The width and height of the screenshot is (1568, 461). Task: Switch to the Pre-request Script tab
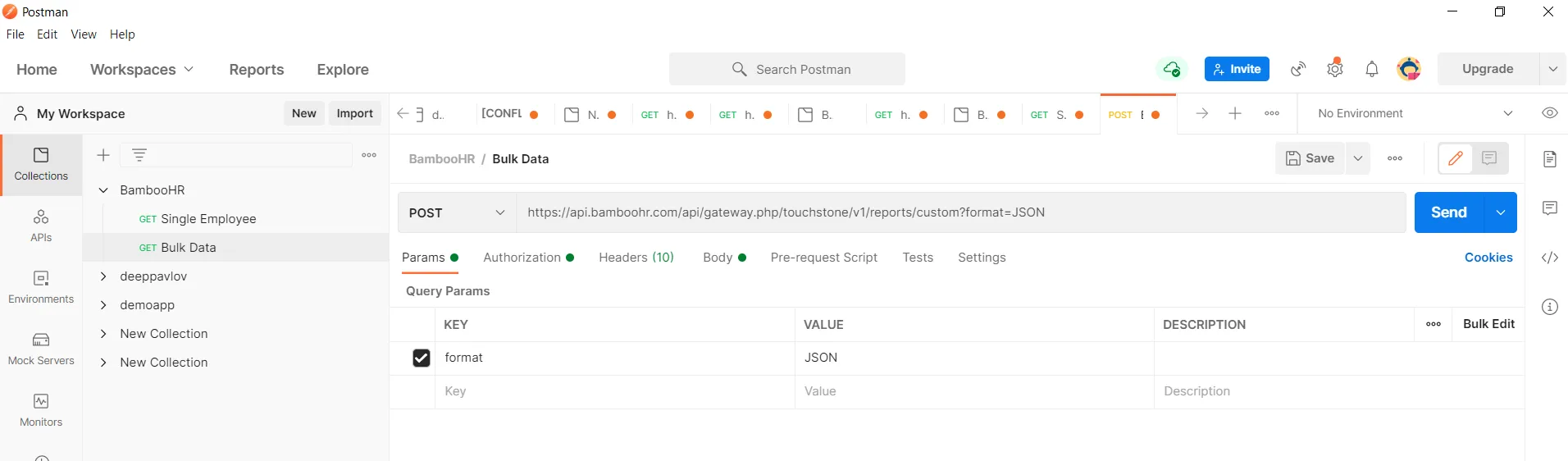pos(823,258)
